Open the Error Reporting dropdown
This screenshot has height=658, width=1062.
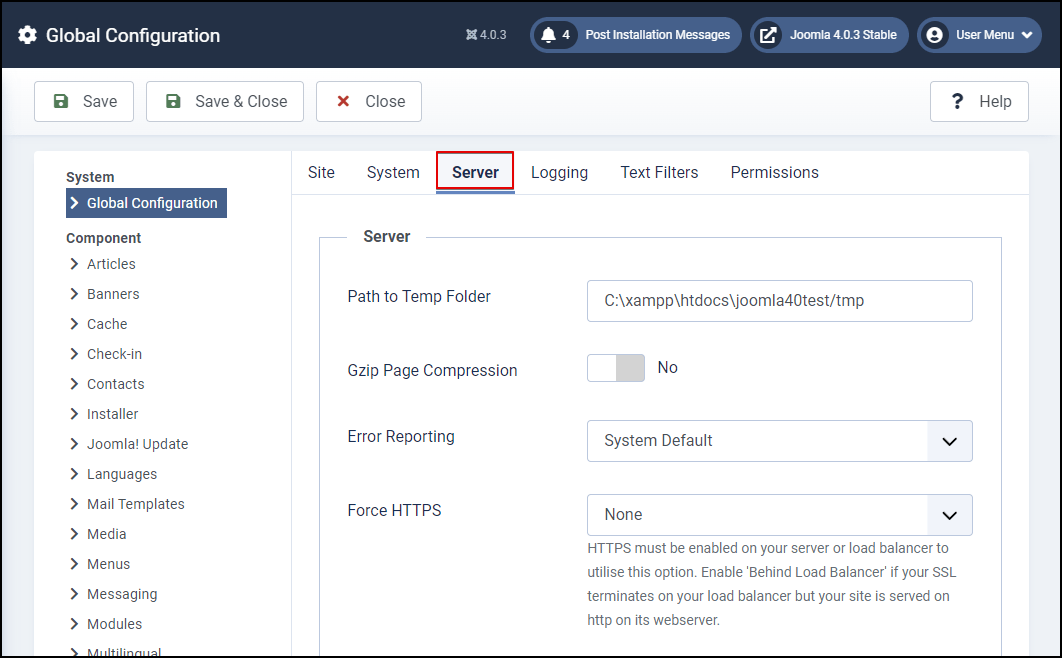pos(948,441)
